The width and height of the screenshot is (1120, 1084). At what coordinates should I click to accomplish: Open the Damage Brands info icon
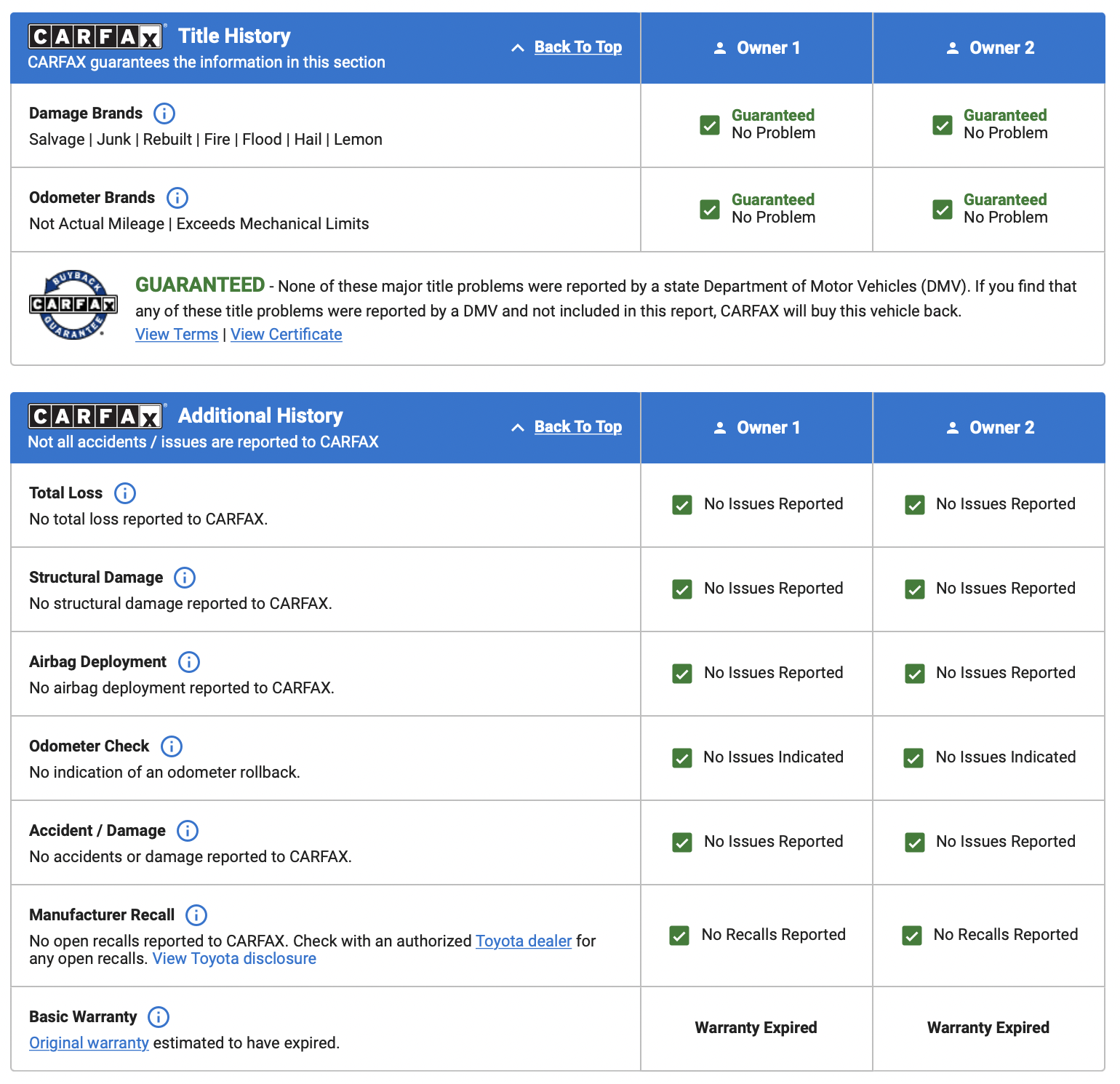coord(164,113)
